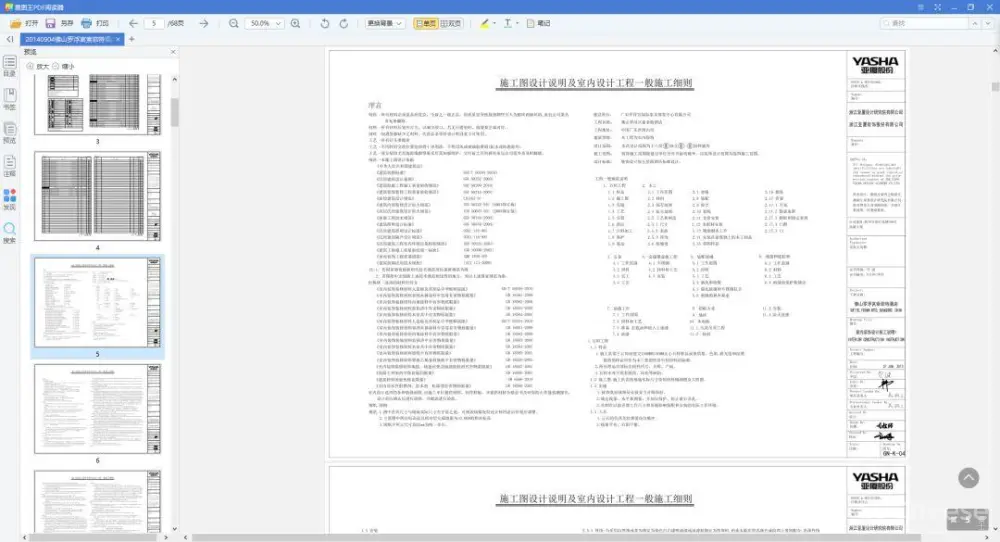Rotate the page counterclockwise
Image resolution: width=1000 pixels, height=542 pixels.
coord(325,23)
